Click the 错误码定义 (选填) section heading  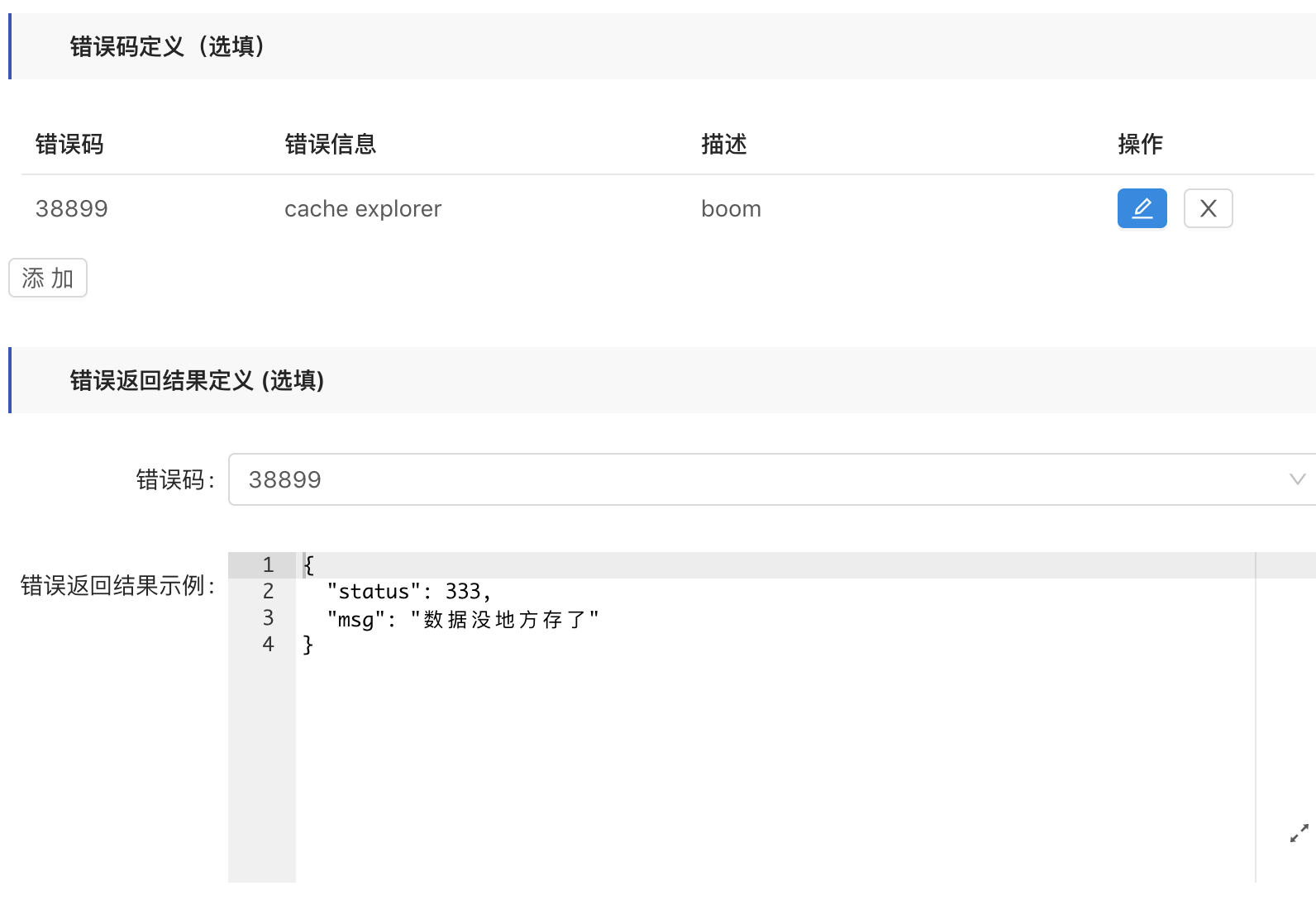coord(168,47)
